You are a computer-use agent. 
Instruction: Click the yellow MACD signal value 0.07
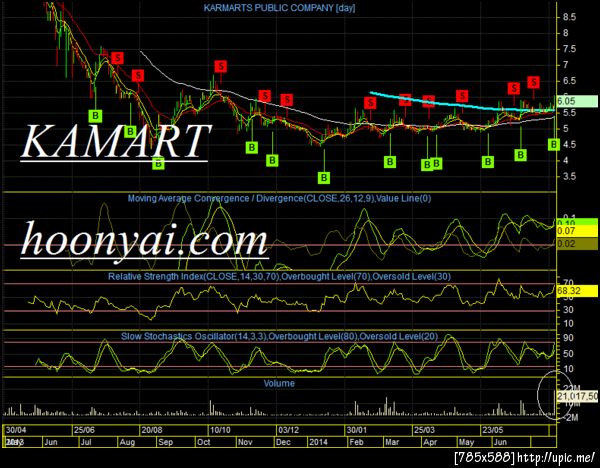pos(577,231)
